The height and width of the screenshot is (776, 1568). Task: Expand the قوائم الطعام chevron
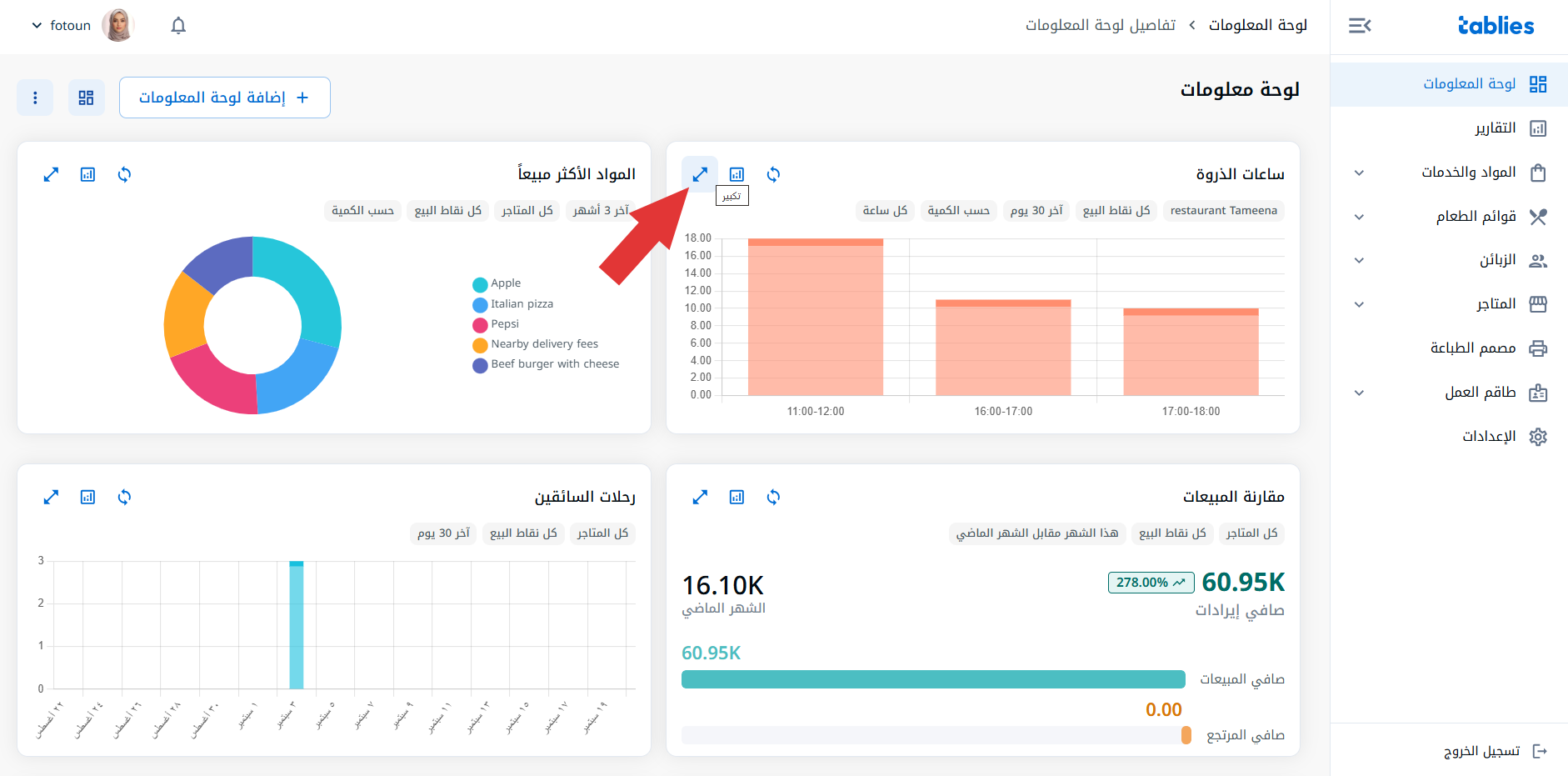(1359, 217)
